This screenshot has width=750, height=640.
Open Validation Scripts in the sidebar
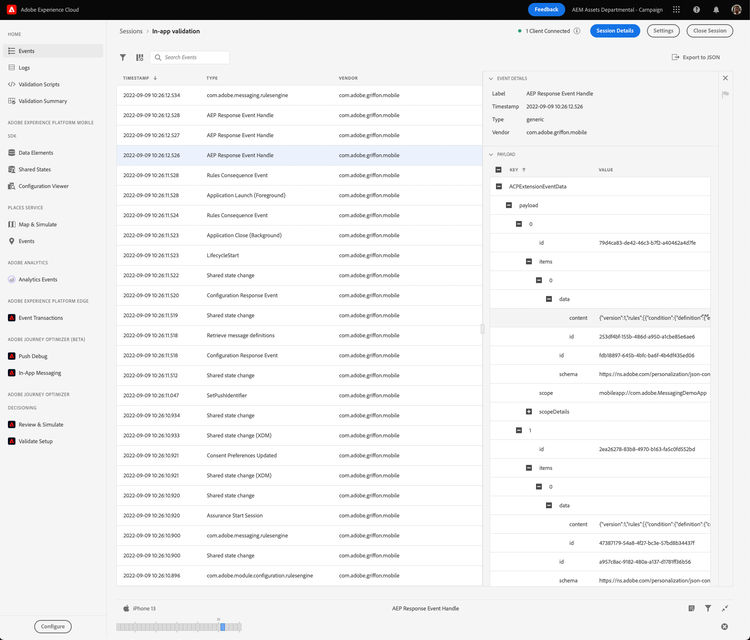(39, 85)
